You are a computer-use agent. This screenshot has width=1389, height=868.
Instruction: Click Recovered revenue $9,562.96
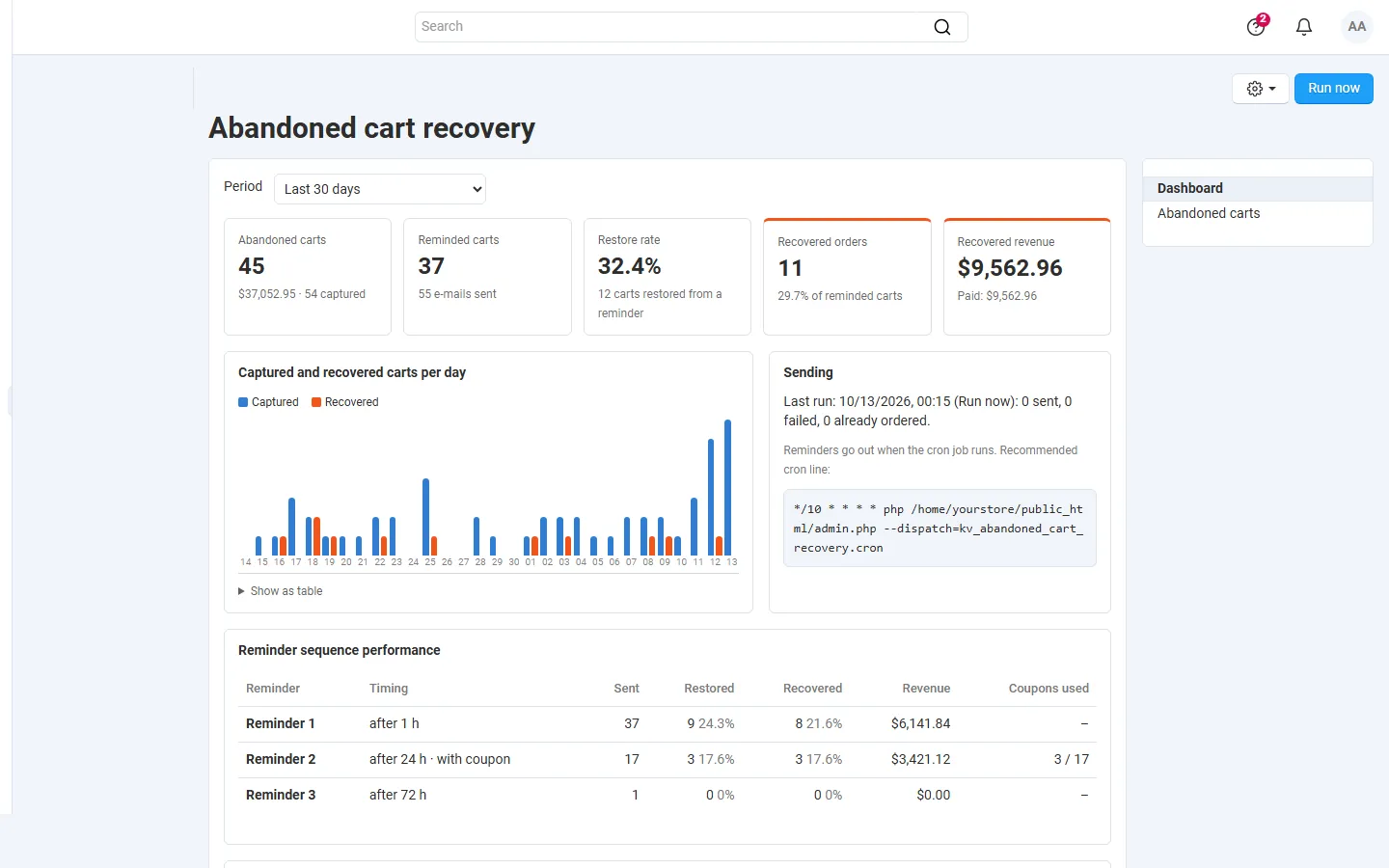[1010, 268]
